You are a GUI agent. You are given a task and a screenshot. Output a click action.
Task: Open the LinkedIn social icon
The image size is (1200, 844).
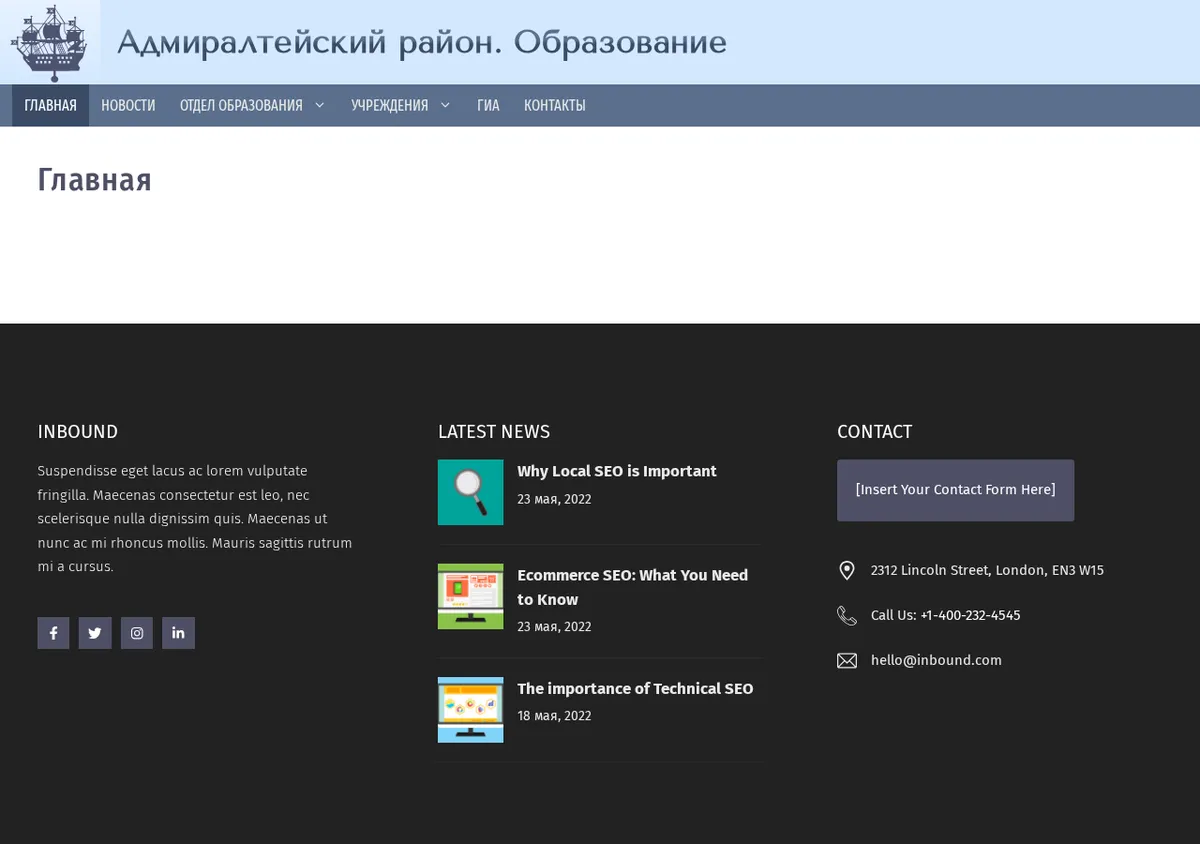coord(179,633)
